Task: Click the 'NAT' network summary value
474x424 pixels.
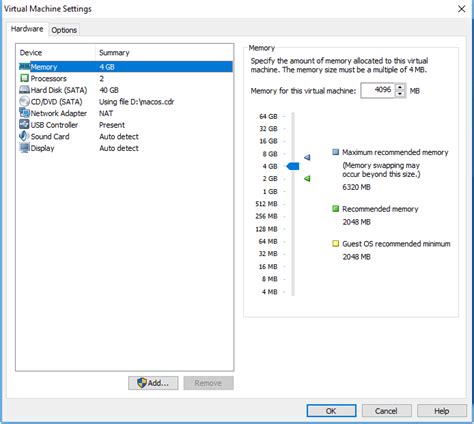Action: tap(106, 113)
